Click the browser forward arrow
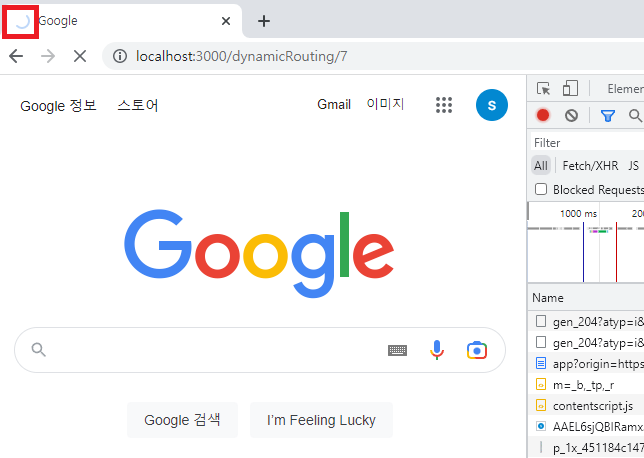 coord(48,56)
